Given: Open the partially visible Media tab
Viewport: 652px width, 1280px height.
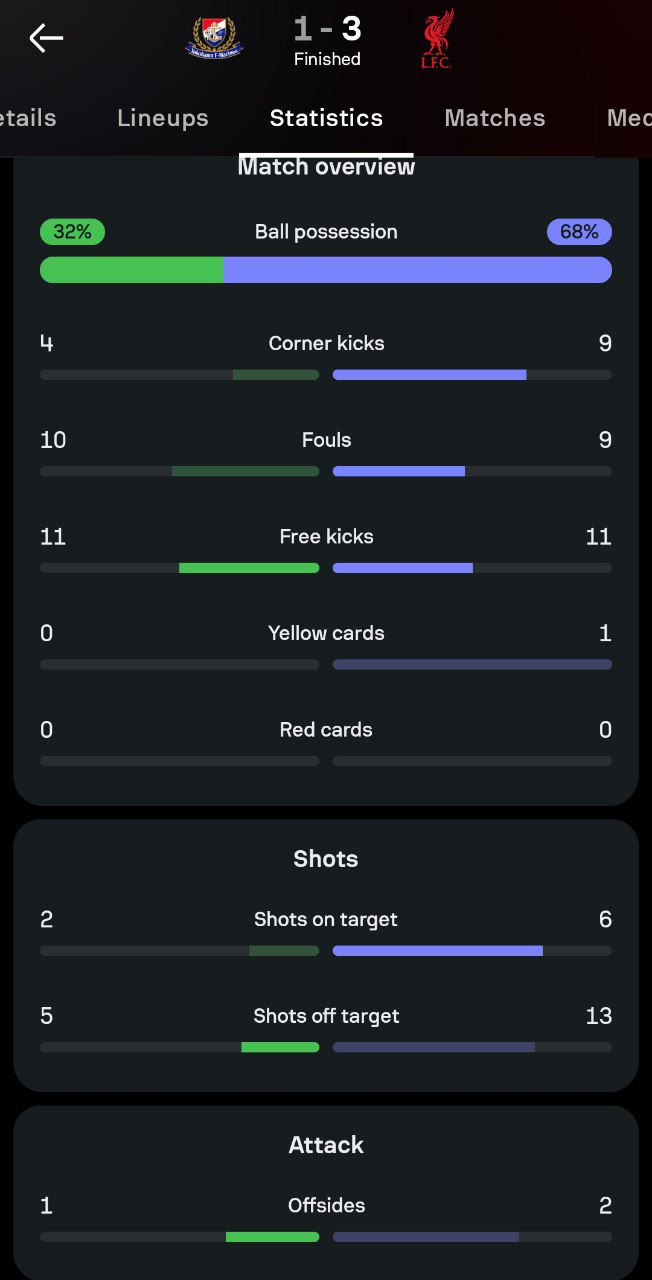Looking at the screenshot, I should click(629, 118).
